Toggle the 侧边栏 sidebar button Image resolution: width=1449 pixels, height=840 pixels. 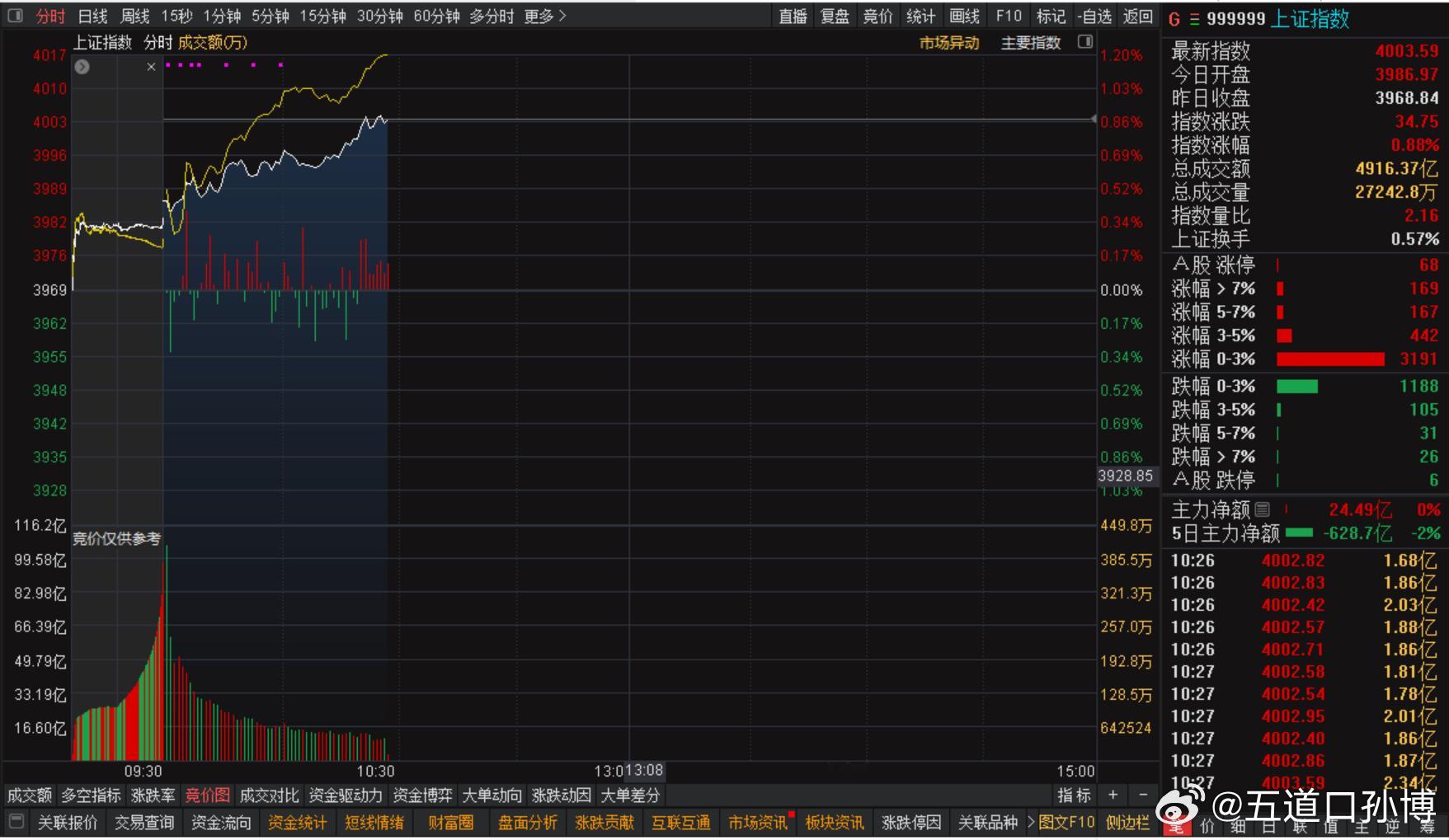(1127, 822)
